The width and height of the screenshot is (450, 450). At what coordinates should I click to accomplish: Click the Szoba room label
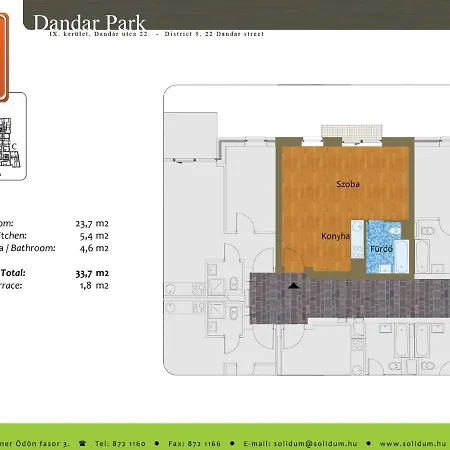pyautogui.click(x=348, y=184)
